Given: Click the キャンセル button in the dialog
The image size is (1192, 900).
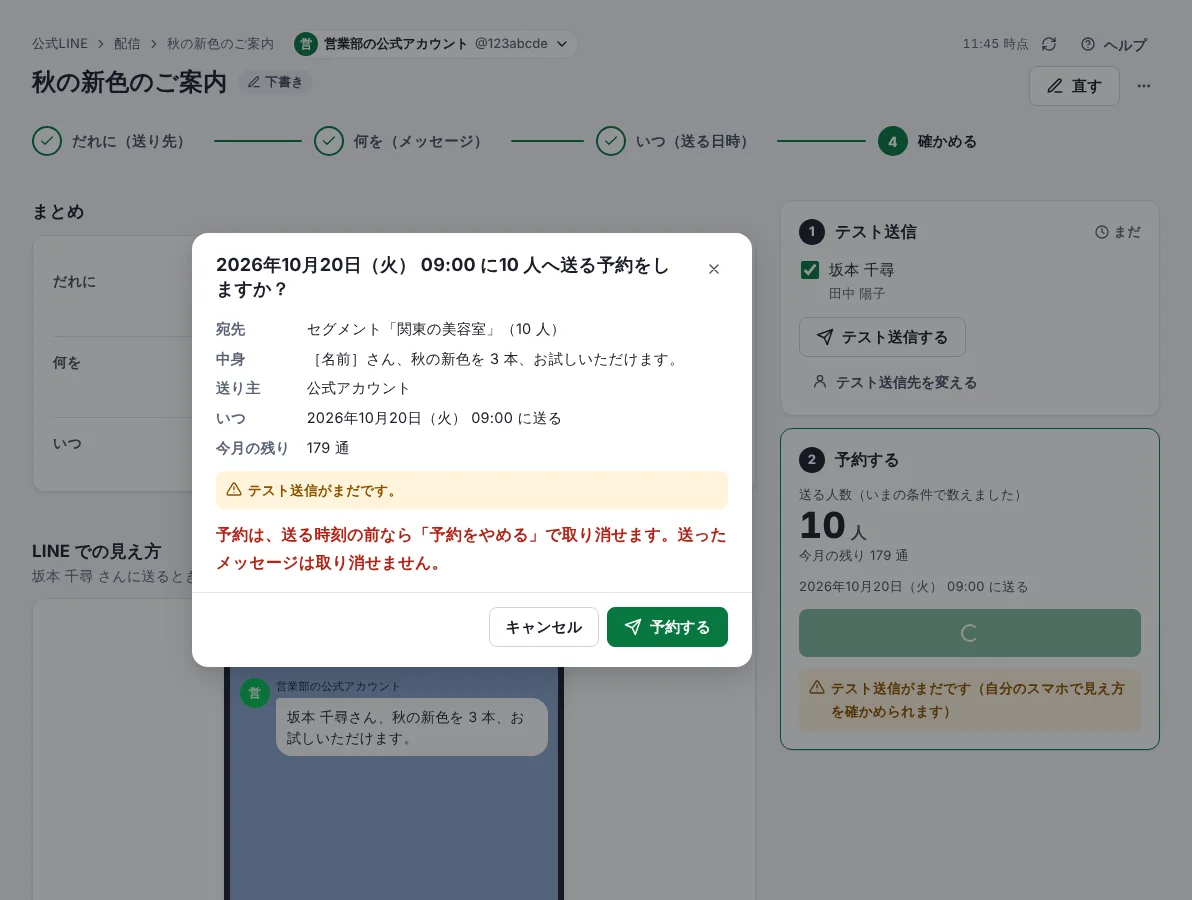Looking at the screenshot, I should coord(544,627).
